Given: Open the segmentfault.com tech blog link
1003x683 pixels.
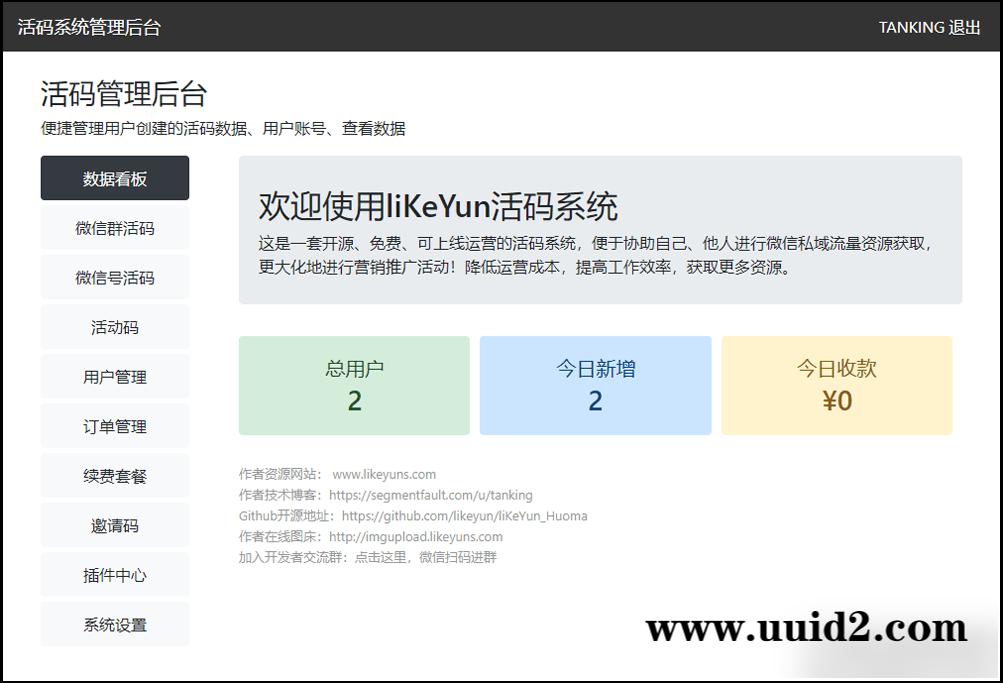Looking at the screenshot, I should tap(430, 495).
